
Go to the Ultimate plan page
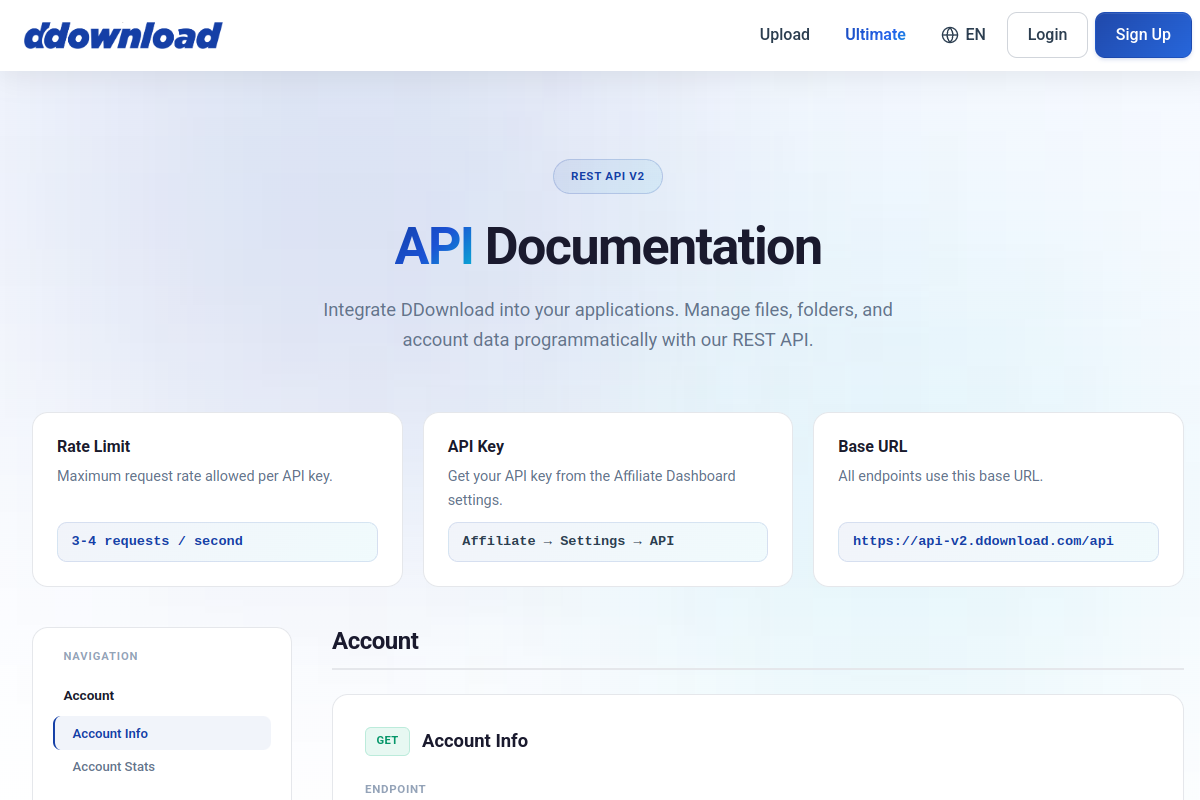click(x=875, y=35)
